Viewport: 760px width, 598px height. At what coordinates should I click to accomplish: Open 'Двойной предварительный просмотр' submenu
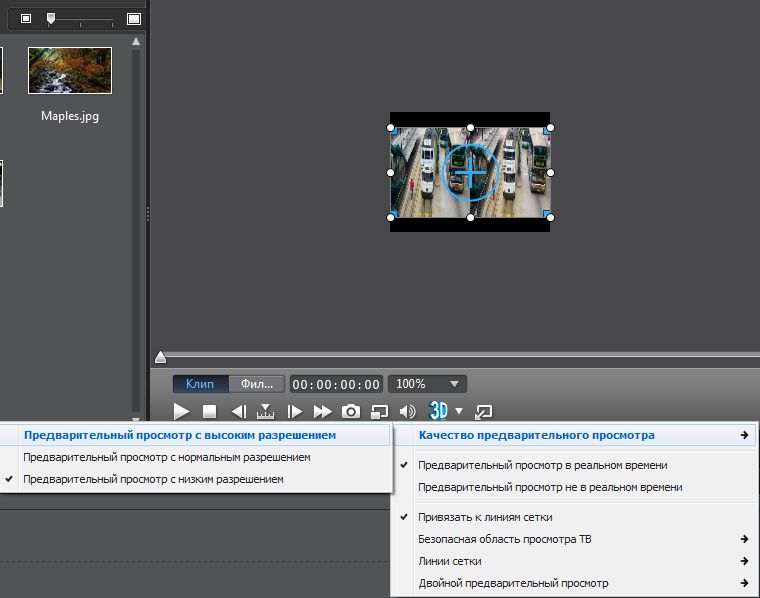pyautogui.click(x=513, y=583)
